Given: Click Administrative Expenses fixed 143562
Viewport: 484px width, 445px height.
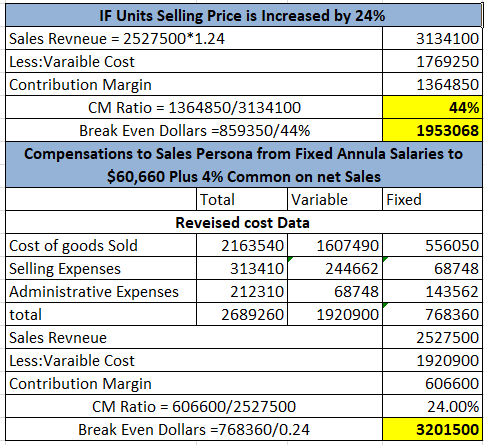Looking at the screenshot, I should point(432,291).
